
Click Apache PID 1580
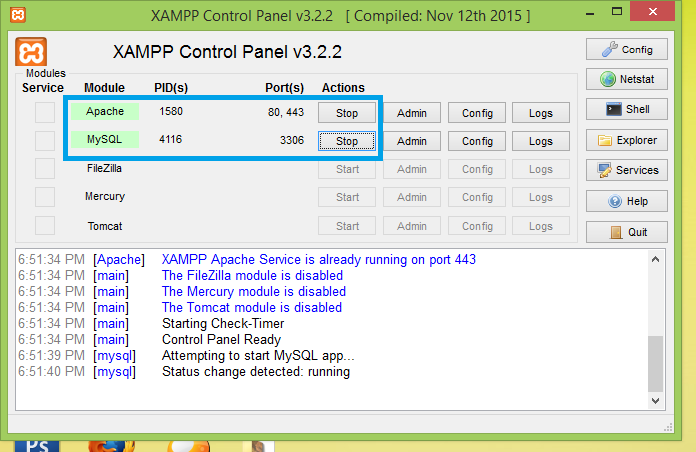[171, 111]
